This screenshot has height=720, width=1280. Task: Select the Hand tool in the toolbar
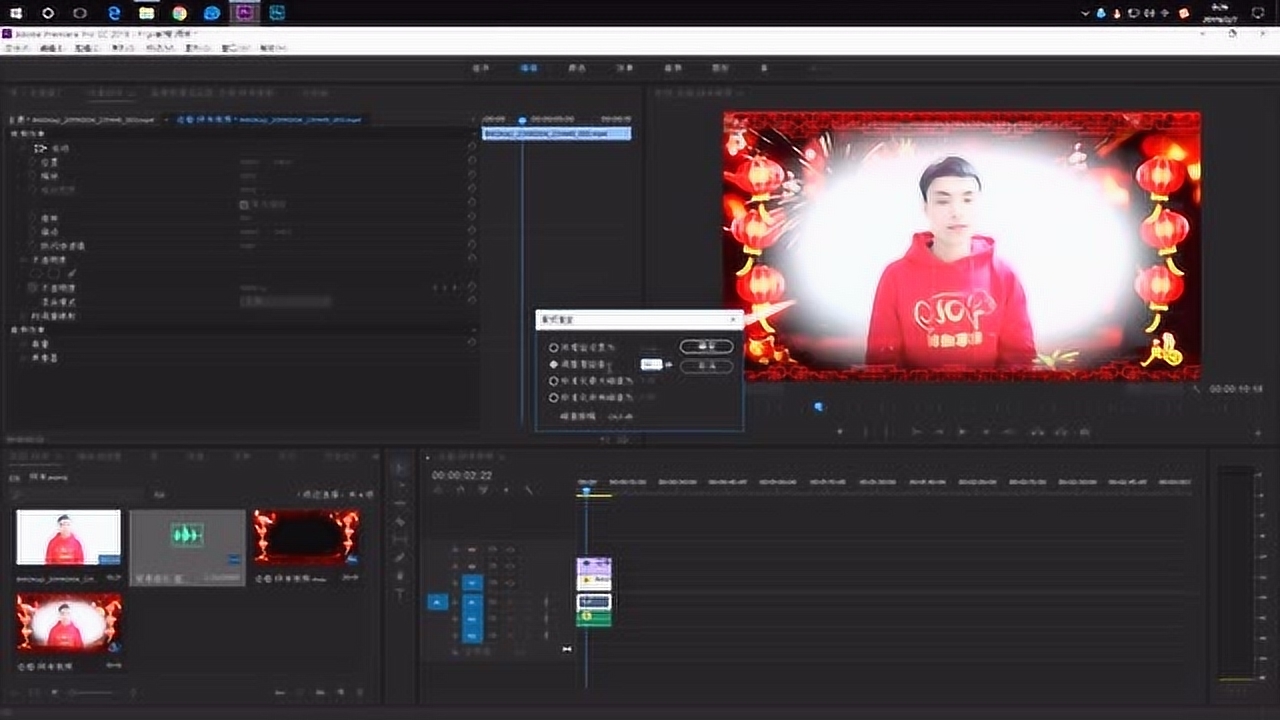point(400,576)
